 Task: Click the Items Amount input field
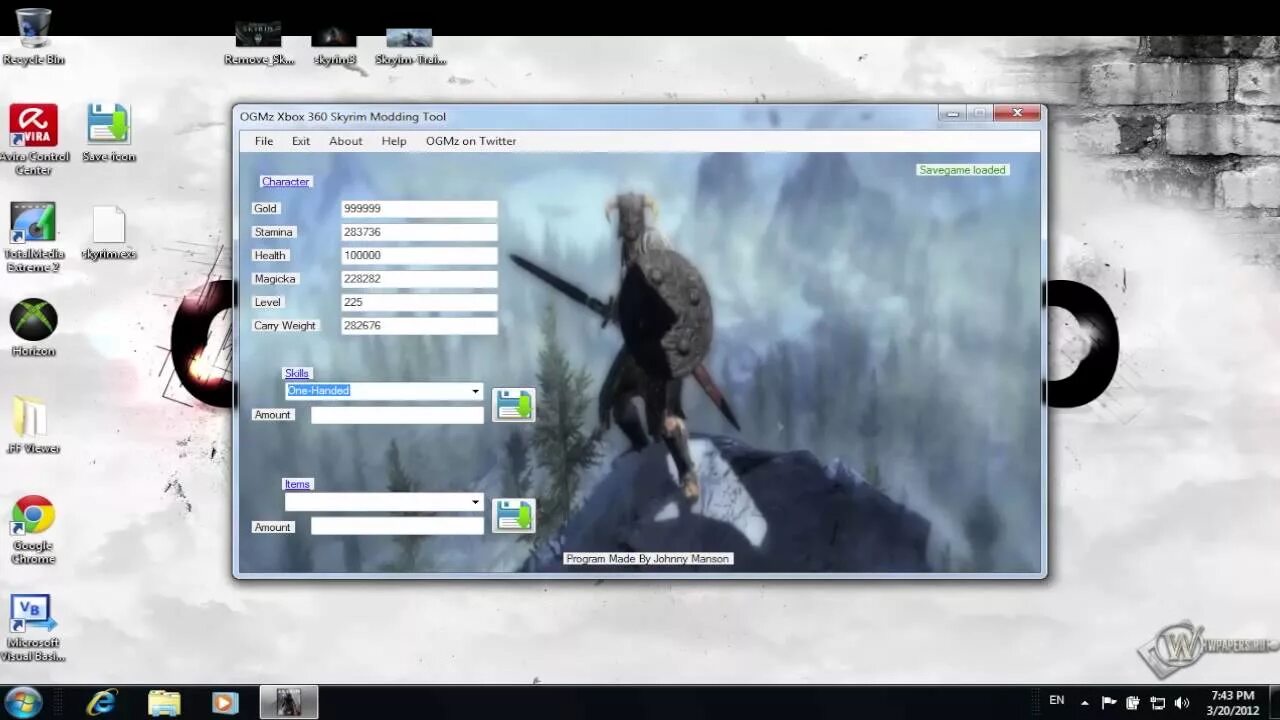coord(397,526)
